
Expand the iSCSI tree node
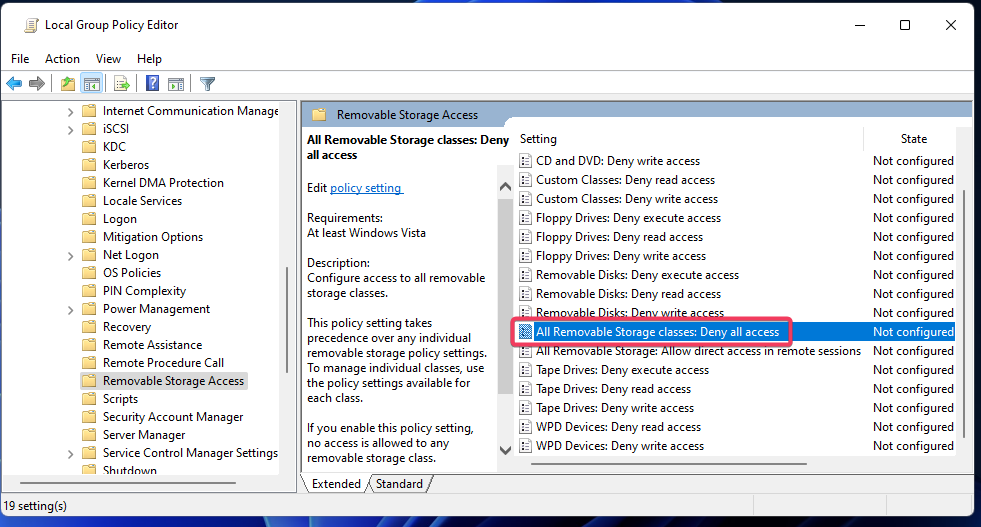(70, 130)
